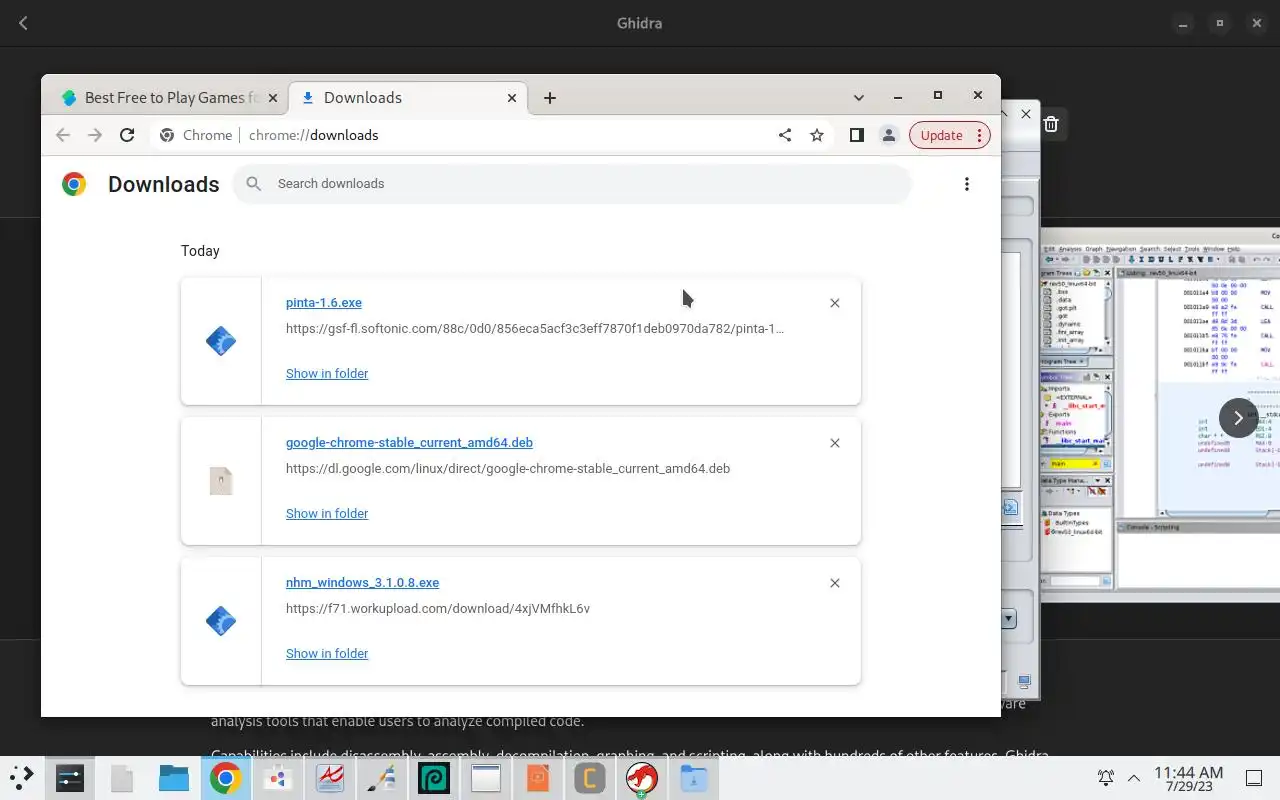Screen dimensions: 1280x800
Task: Click the share icon in the address bar
Action: pyautogui.click(x=785, y=135)
